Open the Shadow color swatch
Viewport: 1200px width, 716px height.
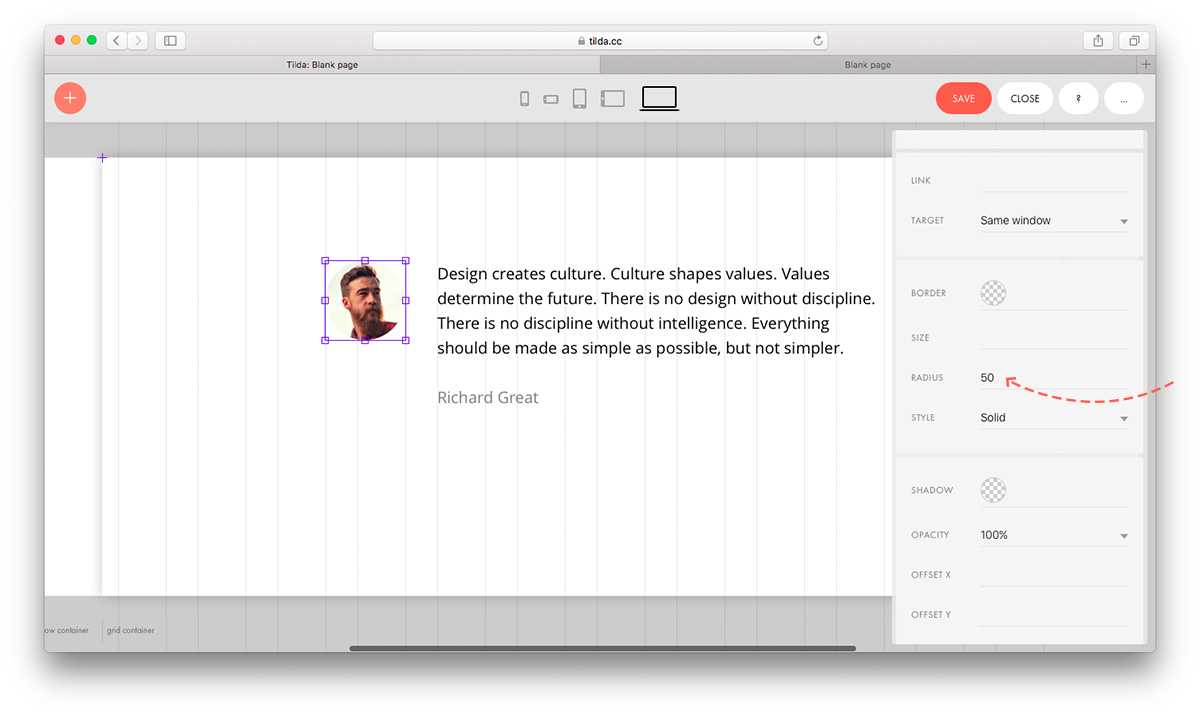coord(993,490)
